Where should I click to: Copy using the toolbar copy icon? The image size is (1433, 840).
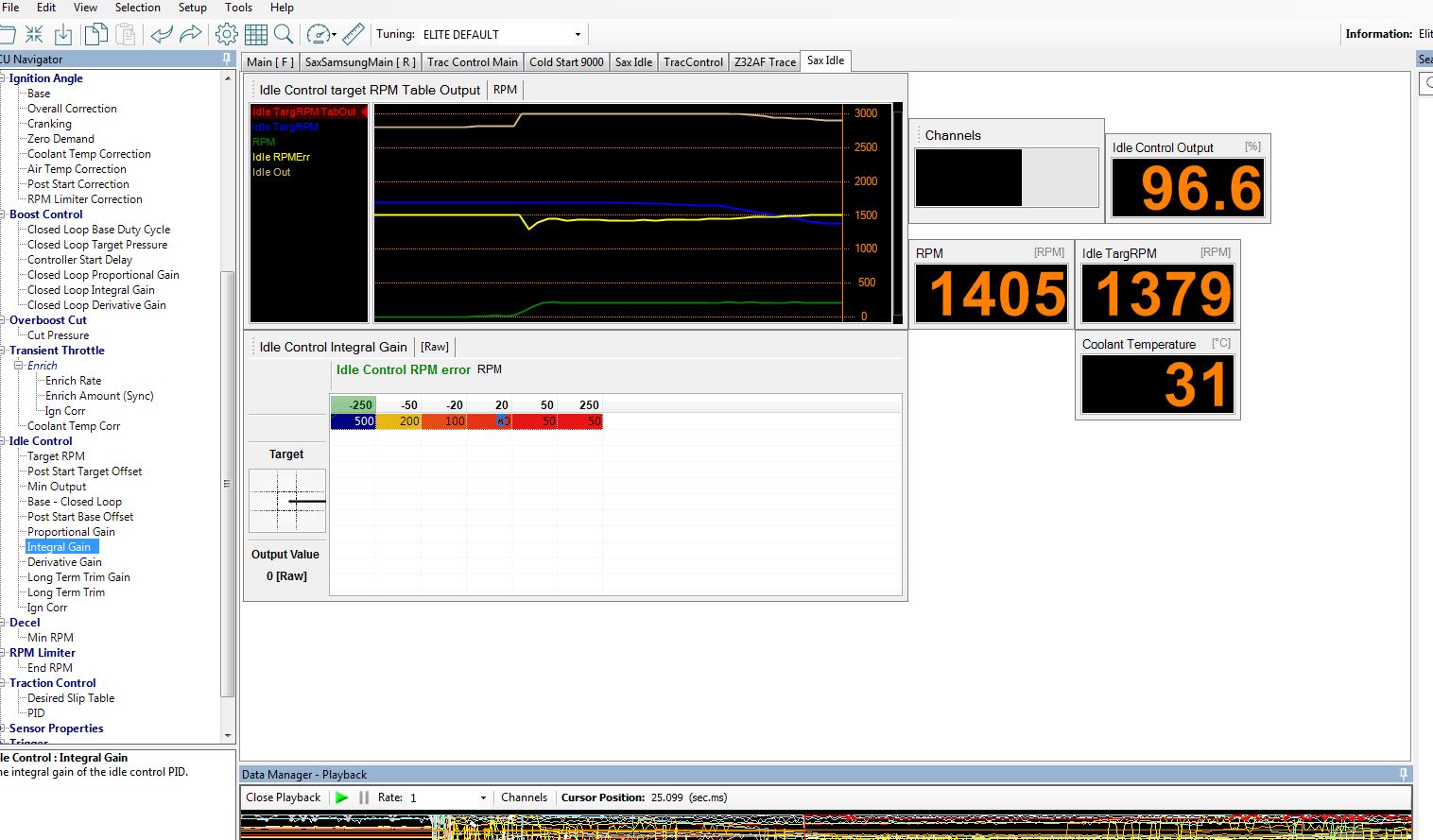tap(95, 35)
